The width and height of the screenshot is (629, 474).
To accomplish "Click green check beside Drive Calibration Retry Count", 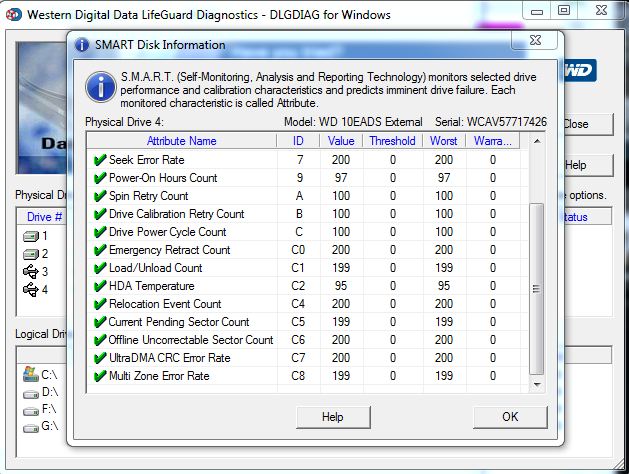I will 99,214.
